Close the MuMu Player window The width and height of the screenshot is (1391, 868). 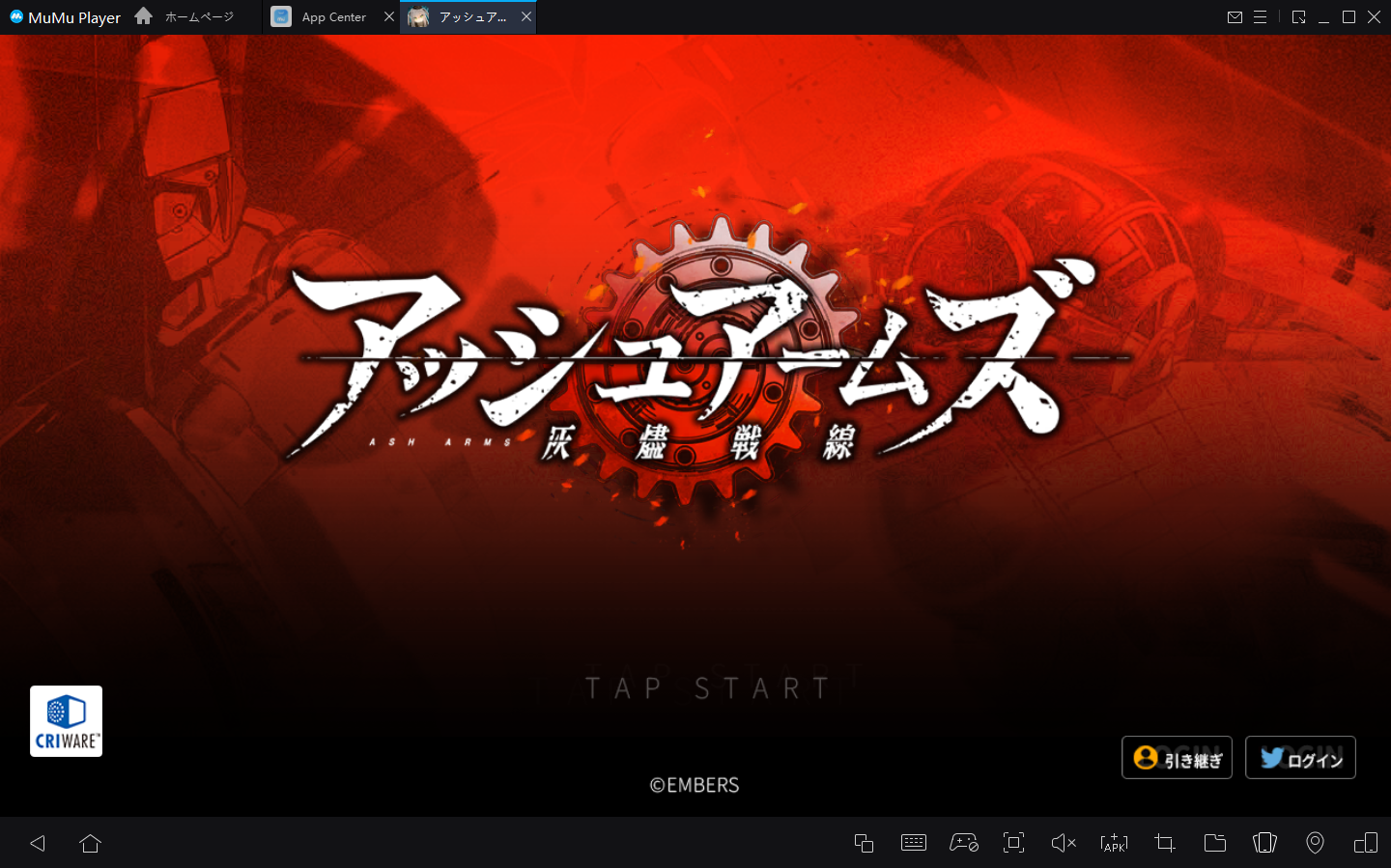tap(1374, 17)
